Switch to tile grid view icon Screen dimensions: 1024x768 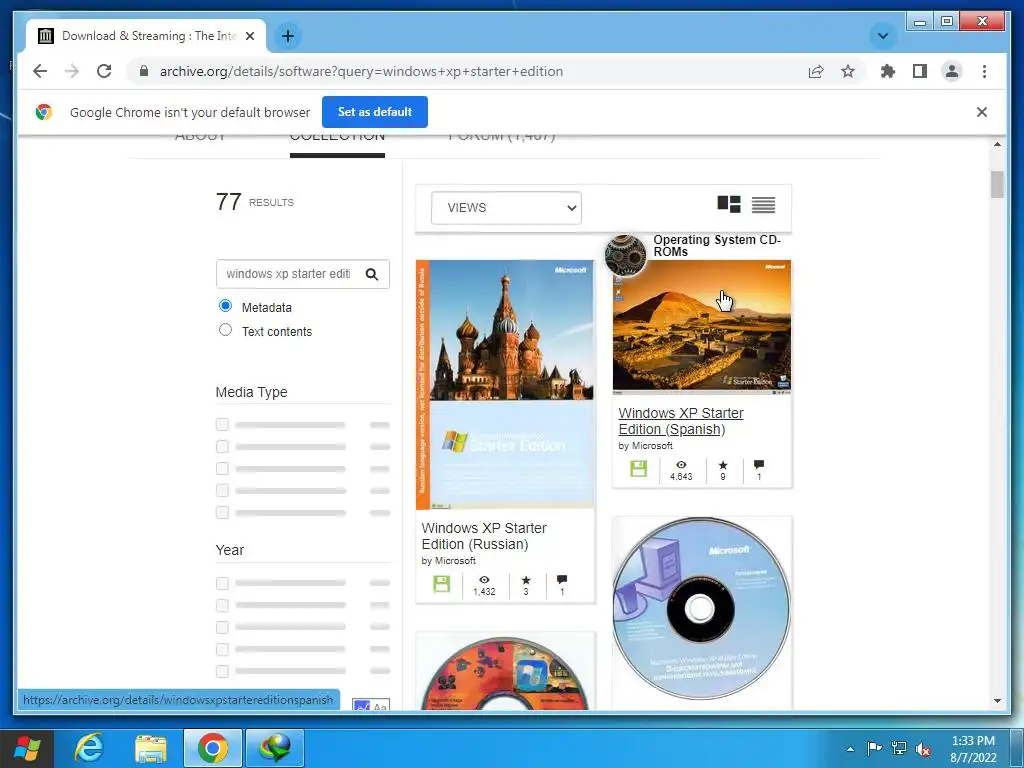[729, 204]
